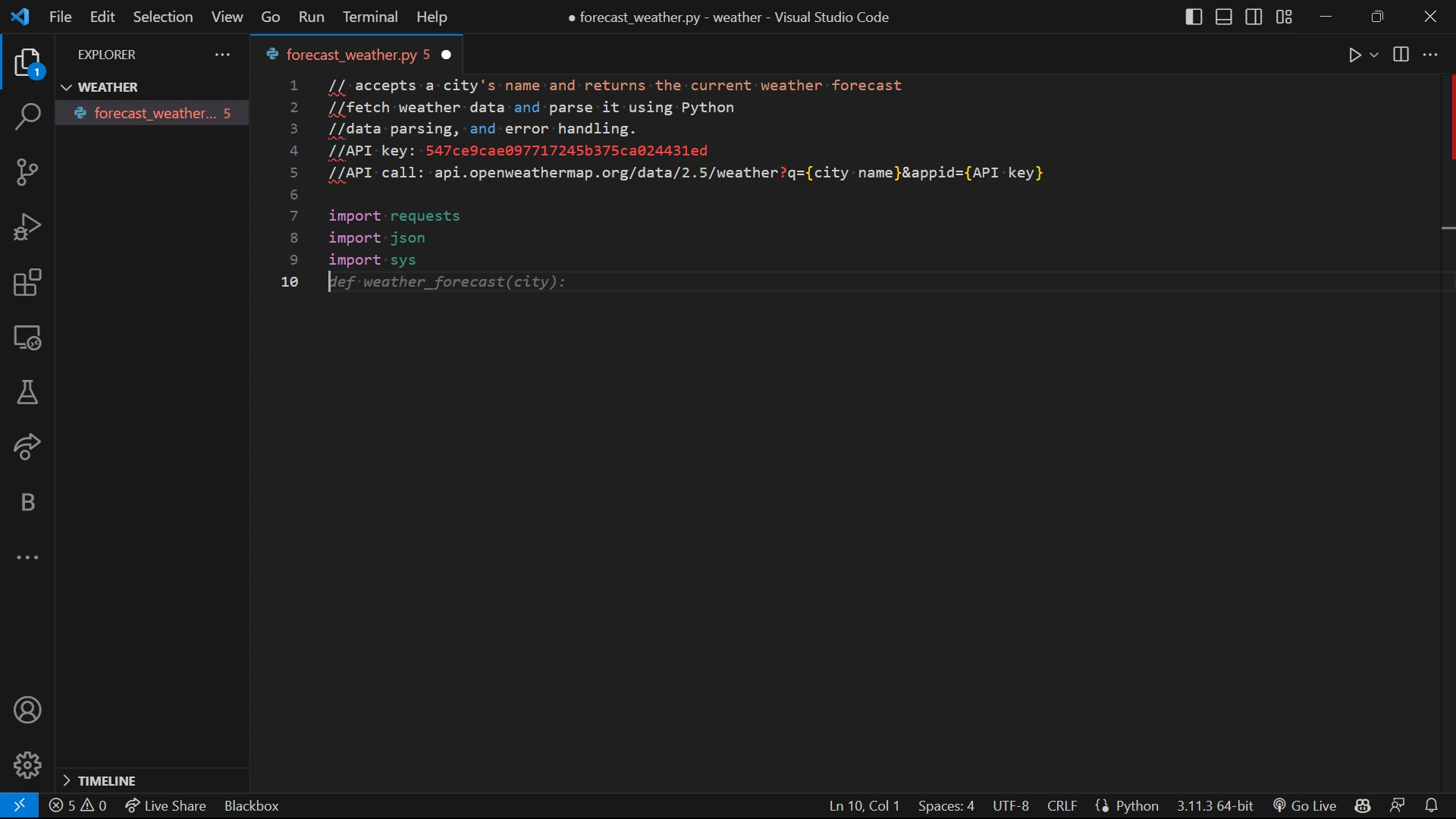The height and width of the screenshot is (819, 1456).
Task: Expand the TIMELINE section
Action: tap(99, 780)
